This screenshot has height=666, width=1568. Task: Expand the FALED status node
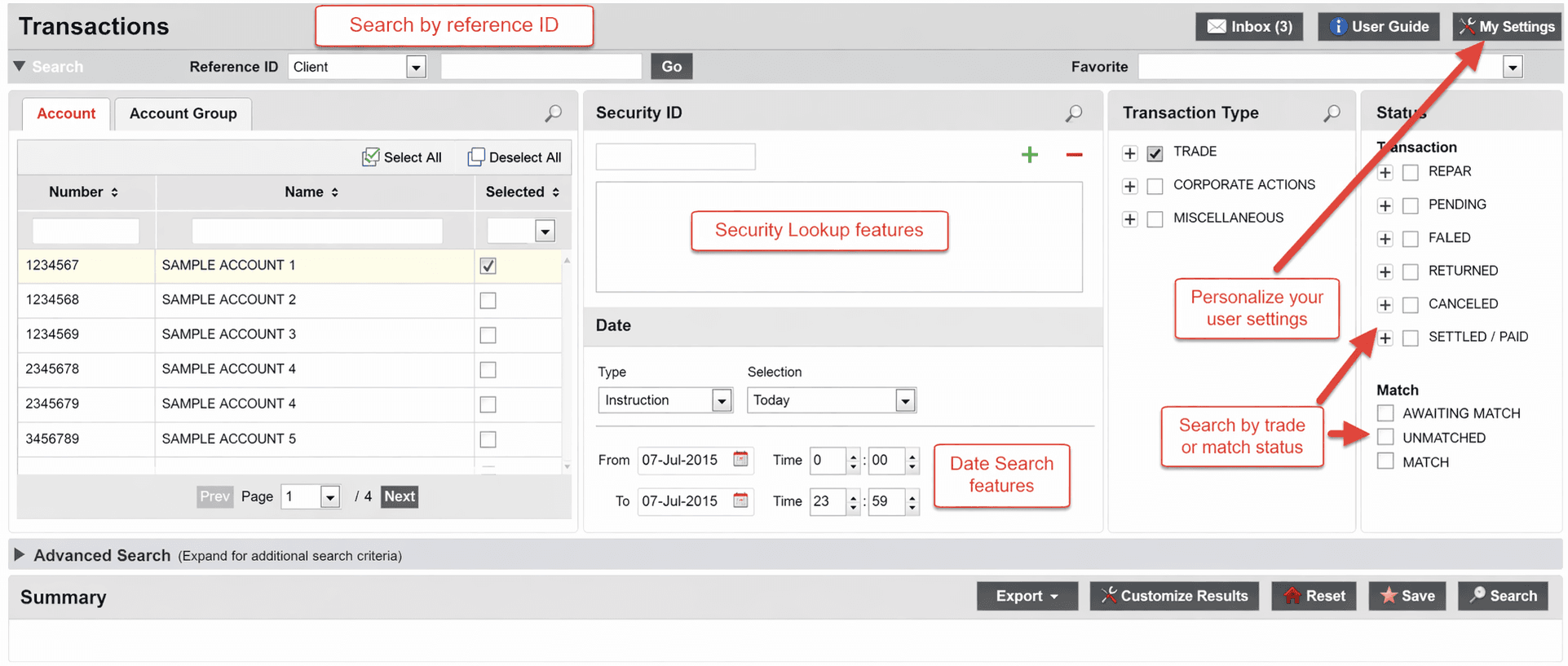[x=1385, y=239]
